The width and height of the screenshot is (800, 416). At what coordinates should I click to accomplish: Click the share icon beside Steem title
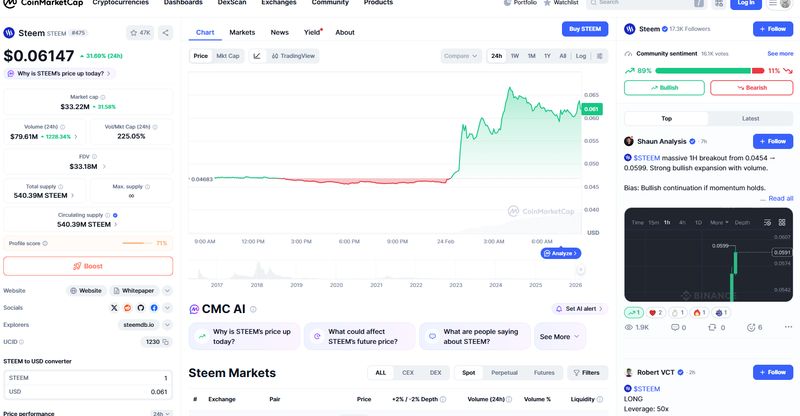pos(165,33)
